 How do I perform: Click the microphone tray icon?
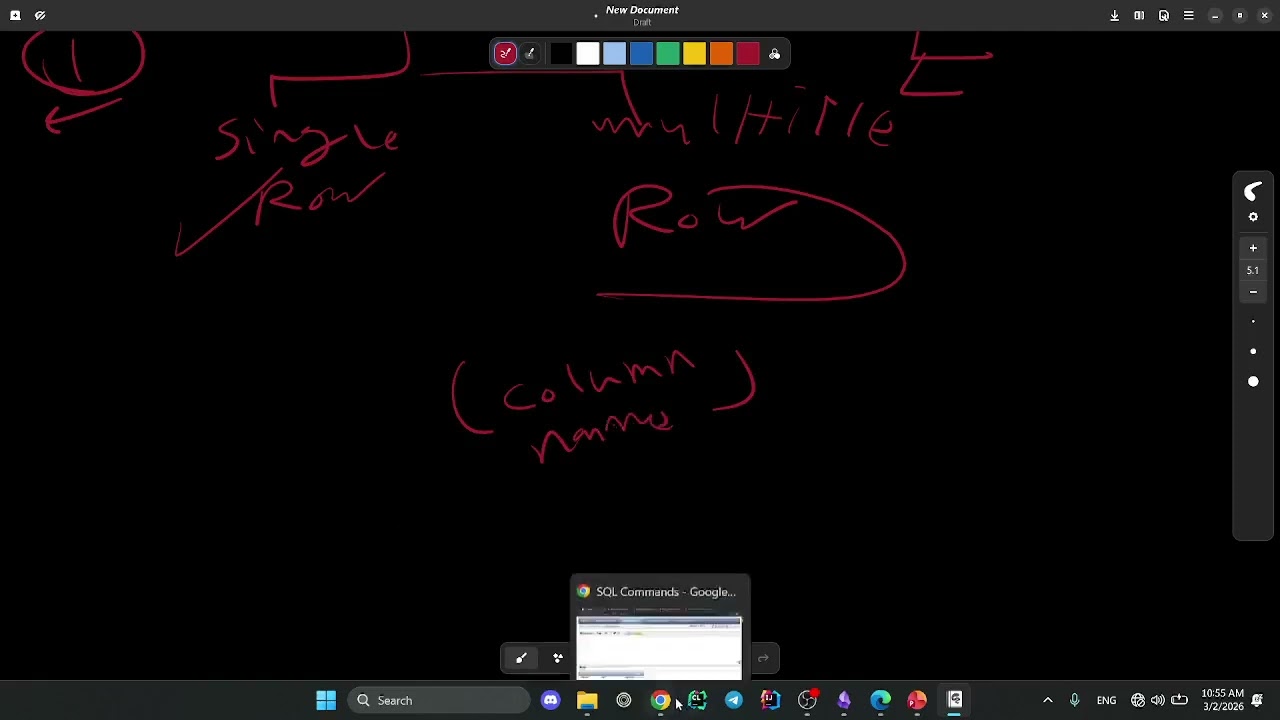[1074, 700]
